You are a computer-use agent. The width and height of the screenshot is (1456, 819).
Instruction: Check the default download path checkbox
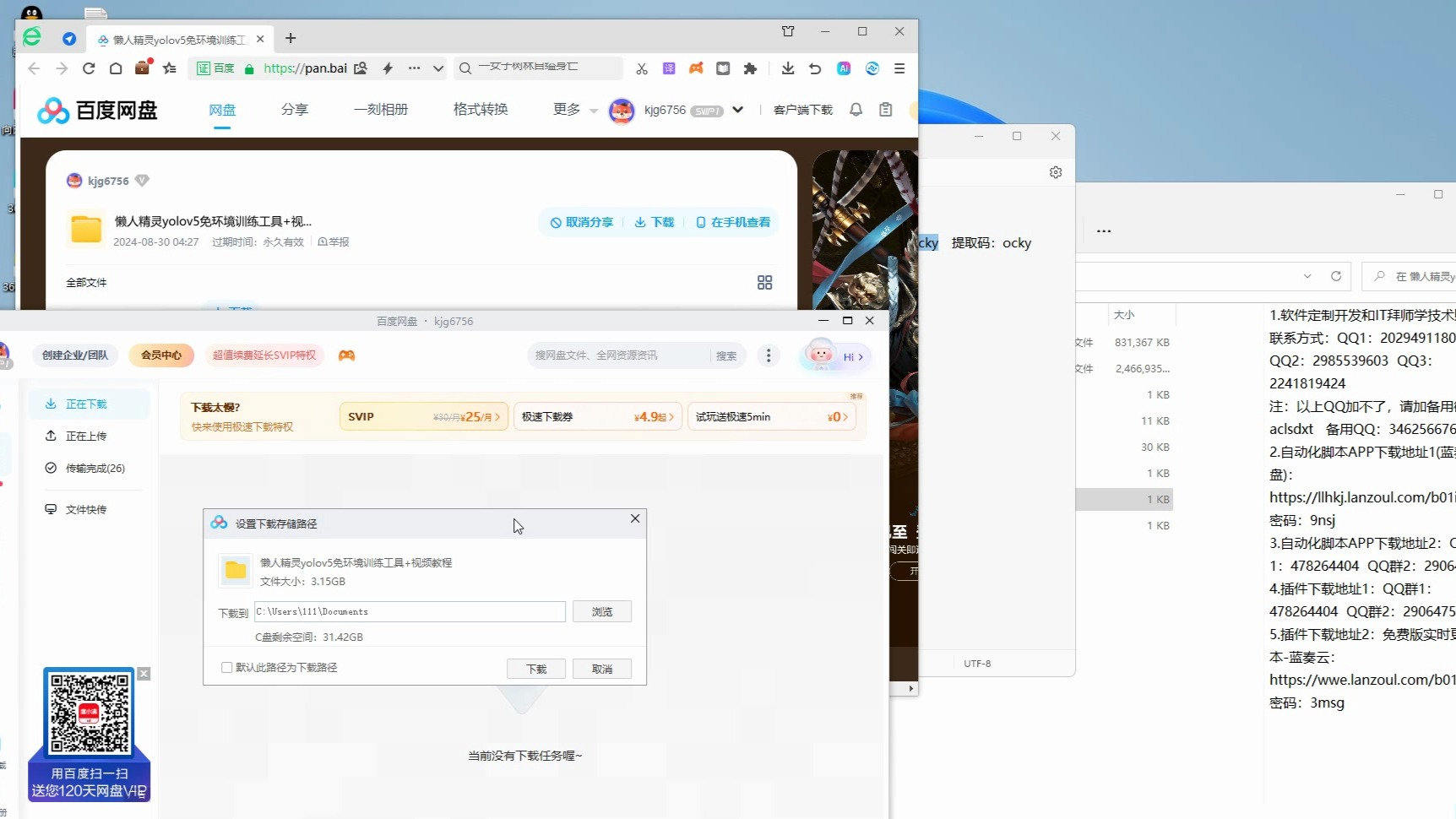(226, 667)
